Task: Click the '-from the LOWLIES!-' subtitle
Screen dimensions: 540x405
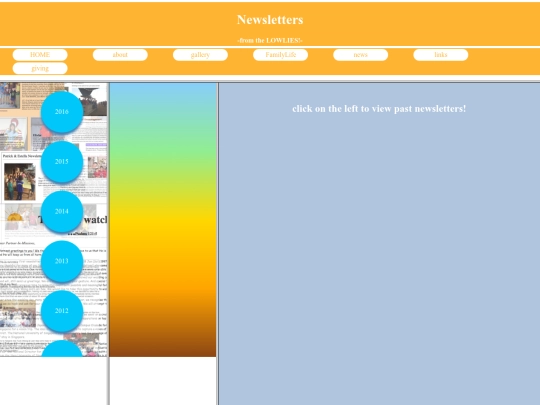Action: pyautogui.click(x=270, y=40)
